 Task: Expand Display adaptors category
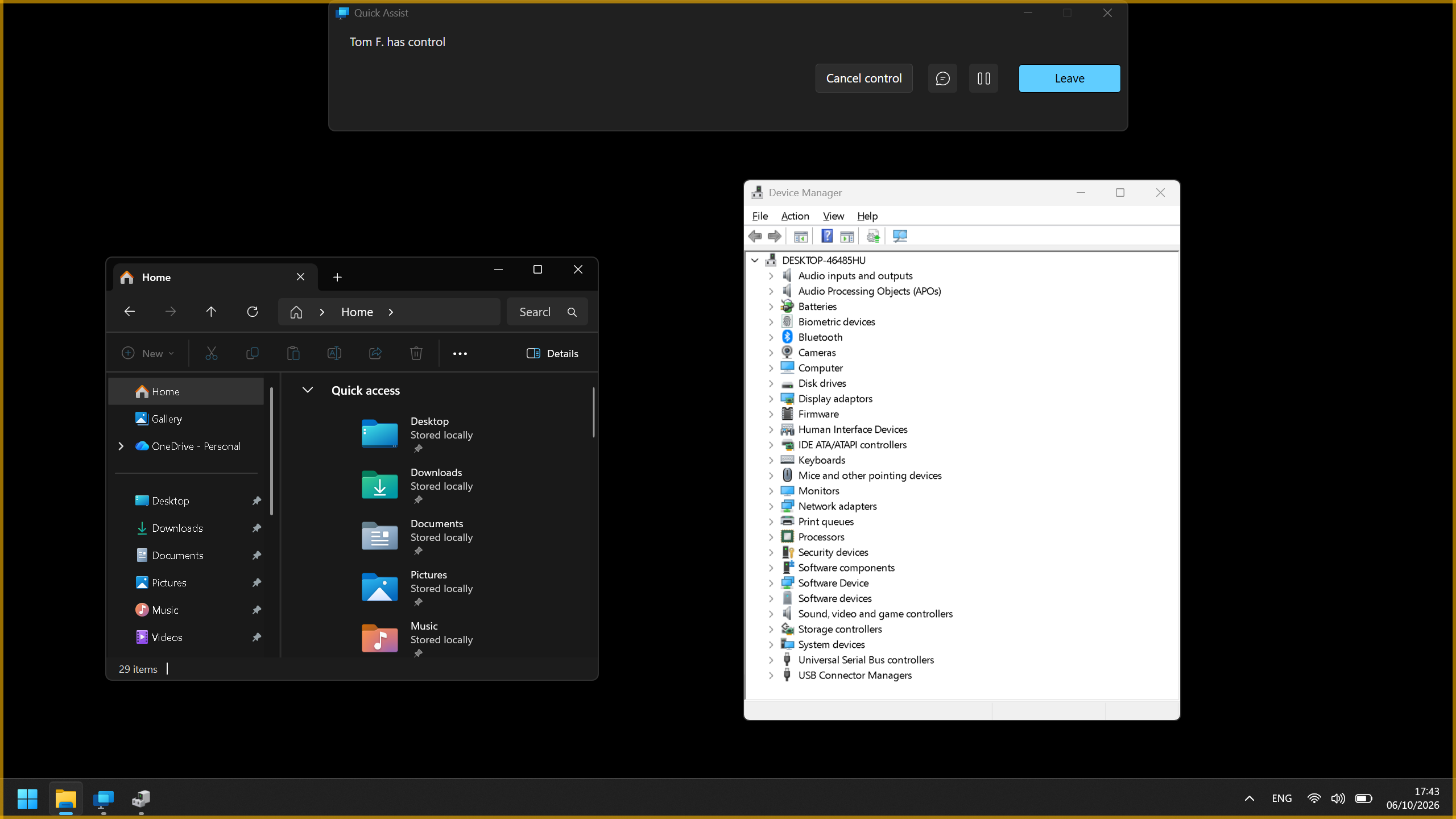tap(771, 399)
